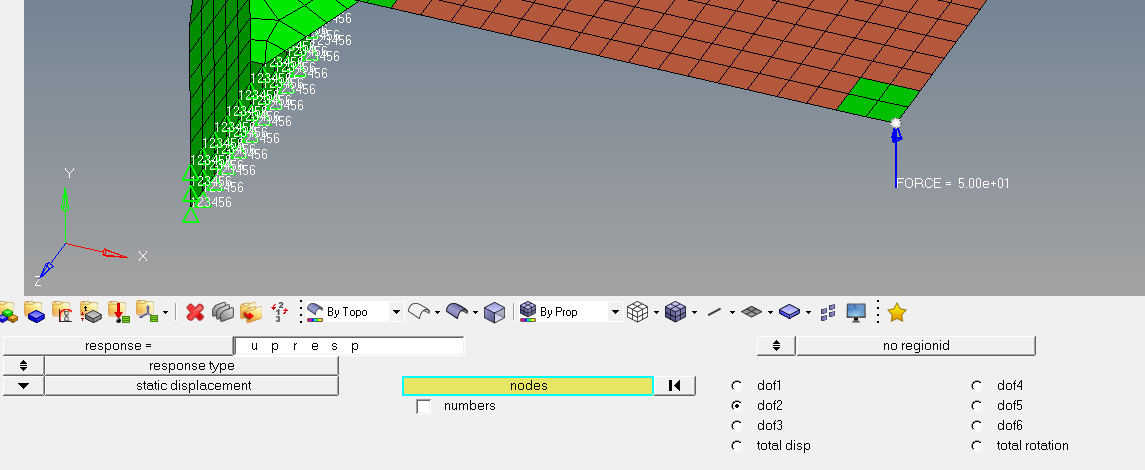Open the Materials collector folder icon
The height and width of the screenshot is (470, 1145).
pyautogui.click(x=62, y=312)
